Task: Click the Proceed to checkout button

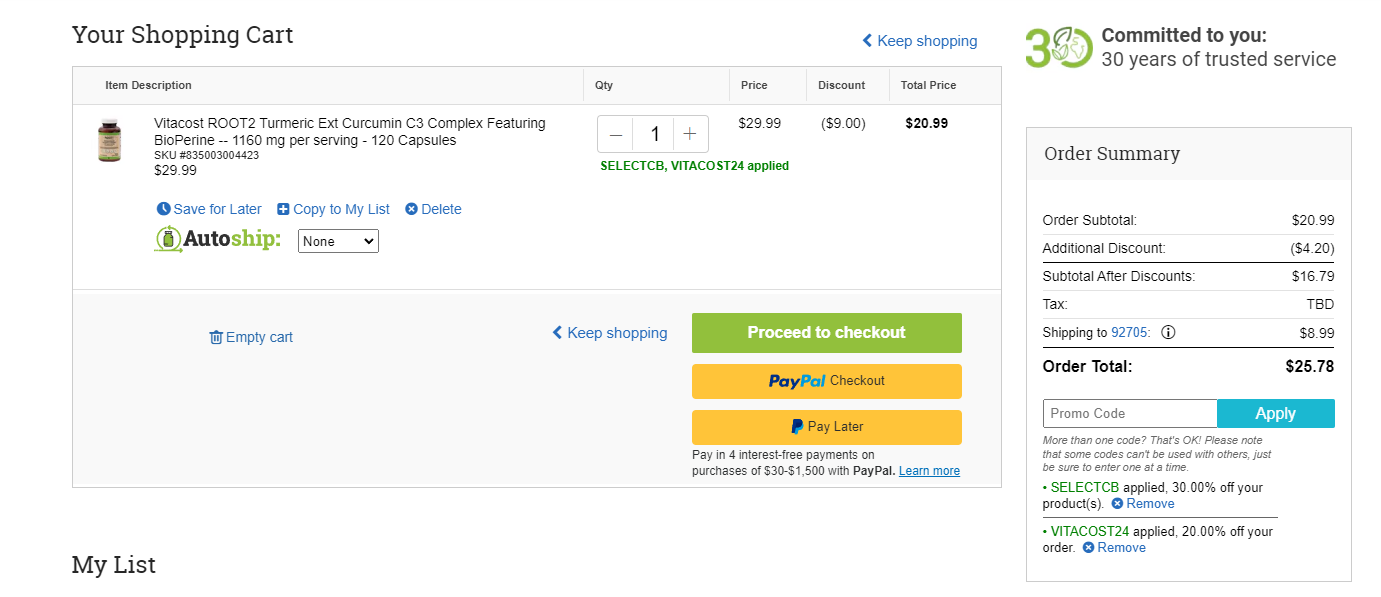Action: click(827, 333)
